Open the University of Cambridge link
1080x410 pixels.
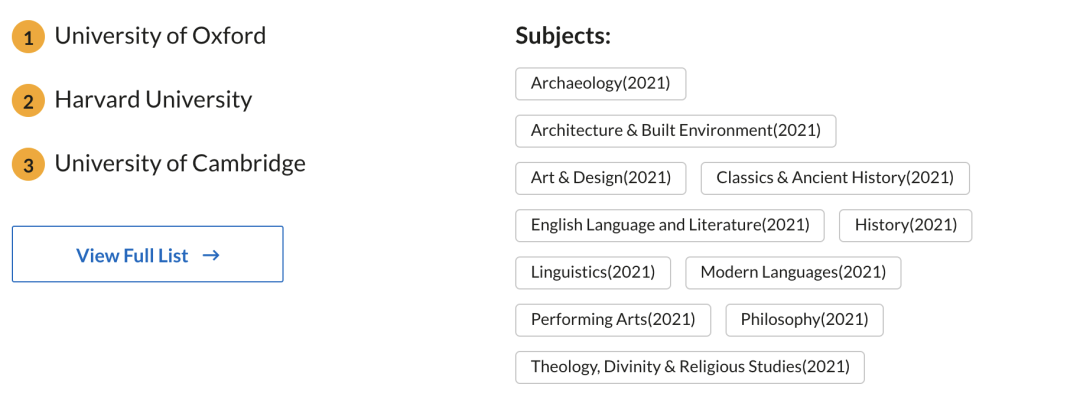[180, 163]
